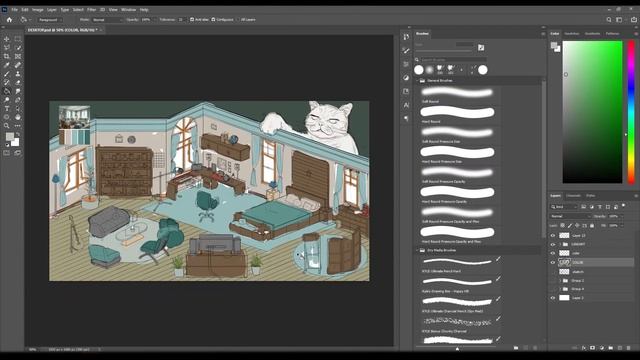
Task: Open the layer filter Kind dropdown
Action: [x=564, y=207]
